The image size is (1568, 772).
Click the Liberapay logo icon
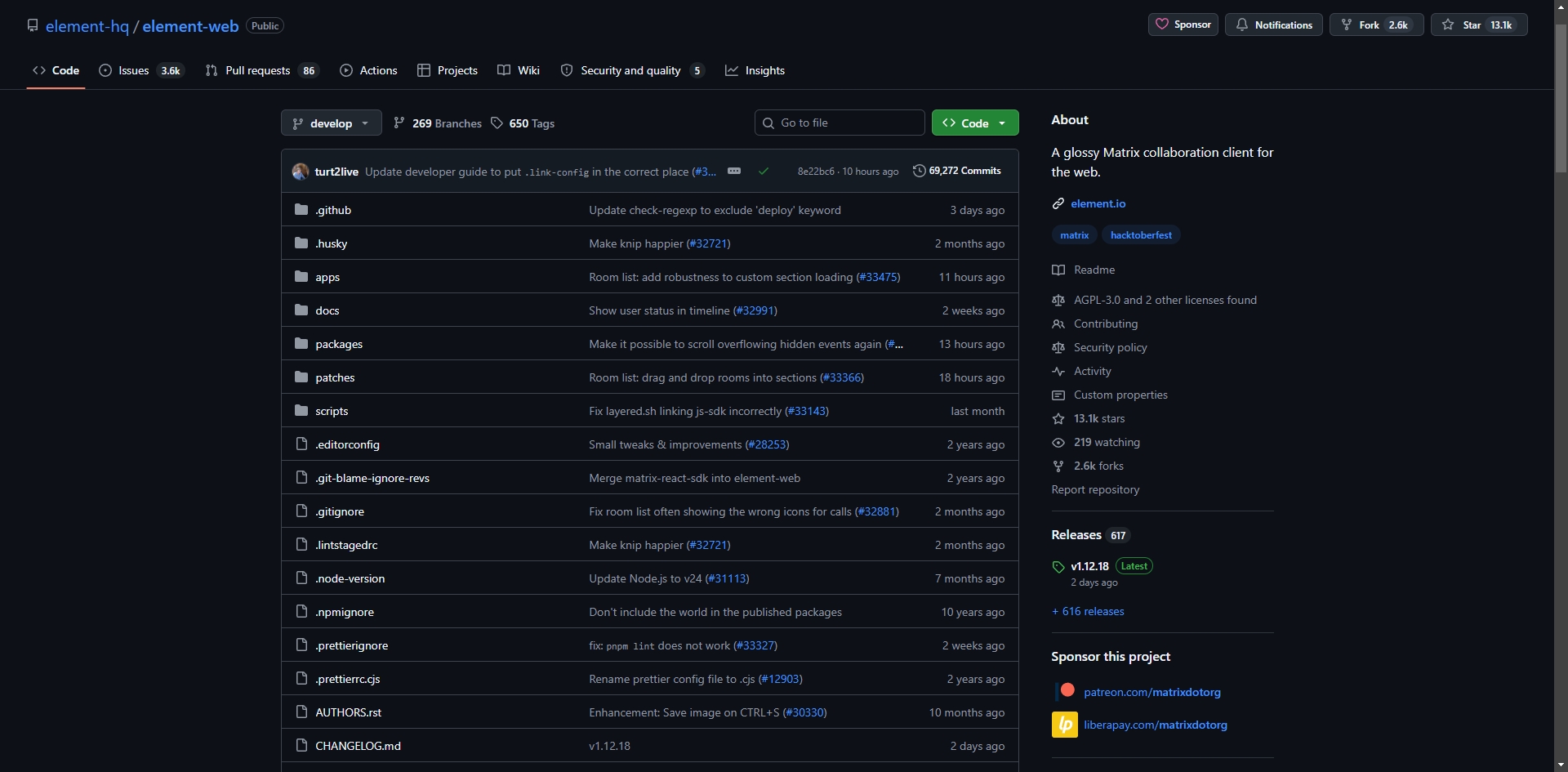coord(1065,725)
